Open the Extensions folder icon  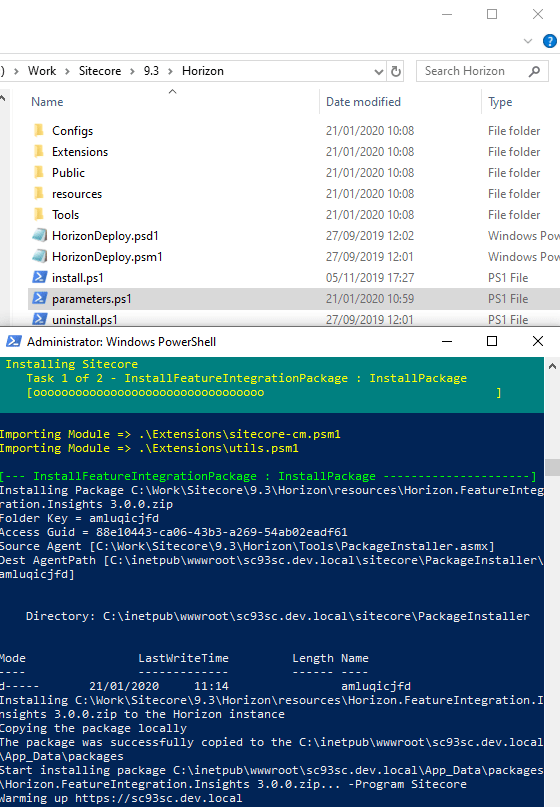pos(39,151)
